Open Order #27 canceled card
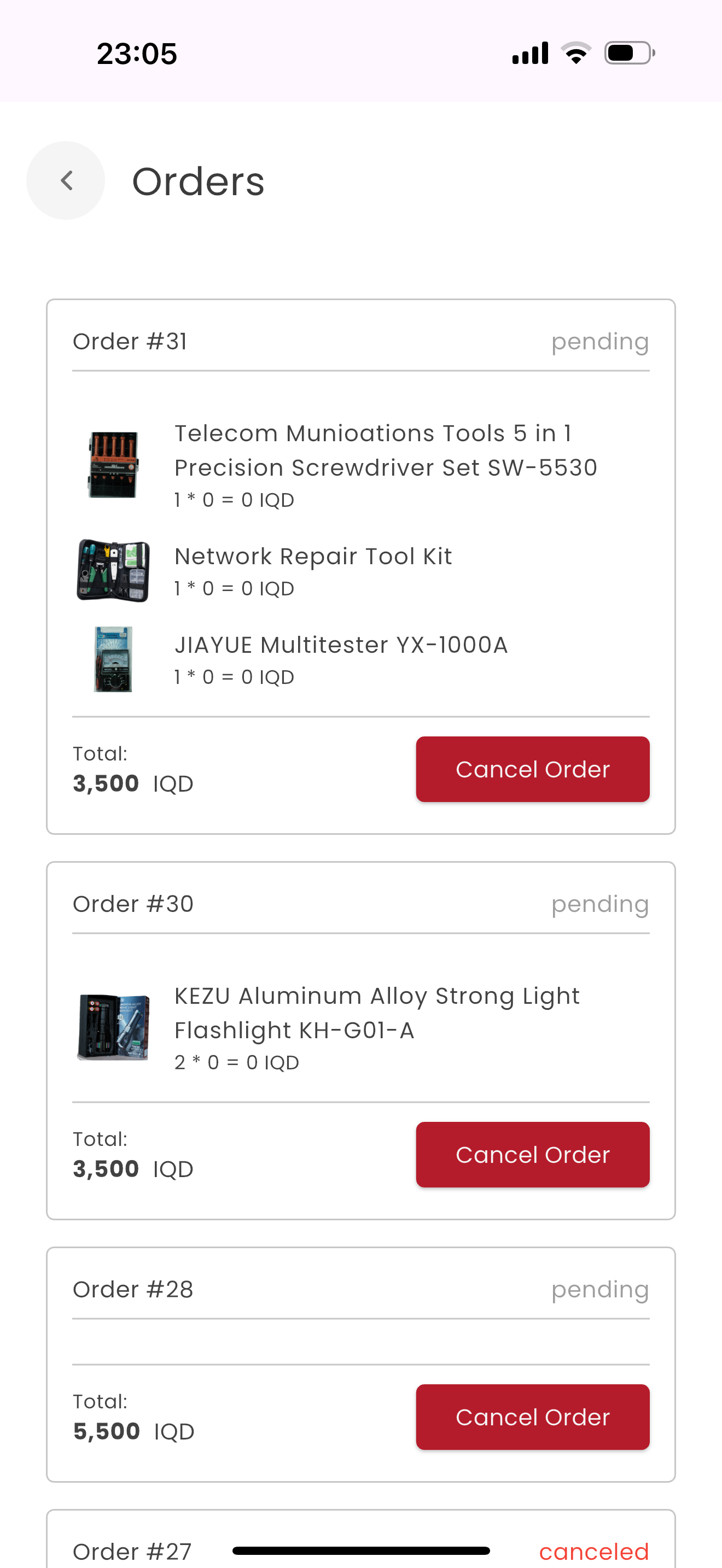The image size is (722, 1568). pyautogui.click(x=361, y=1539)
